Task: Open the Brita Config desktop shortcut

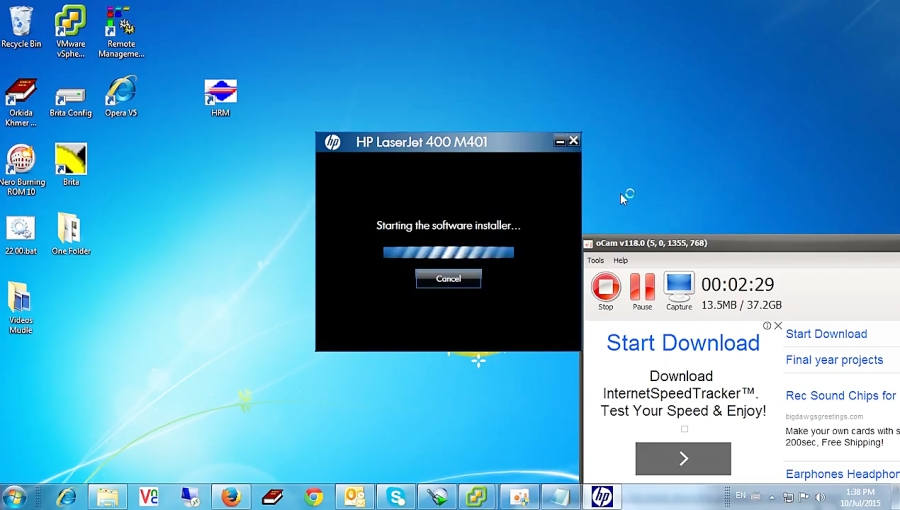Action: tap(71, 100)
